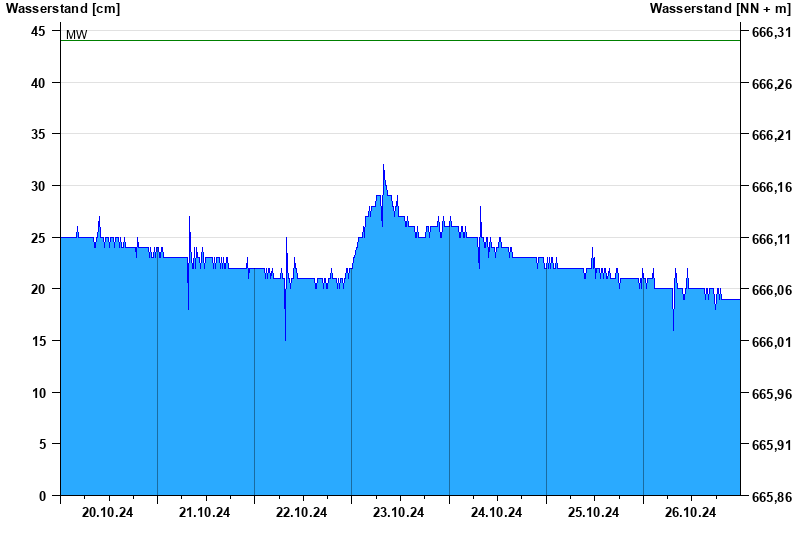This screenshot has height=550, width=800.
Task: Click the left axis value 40
Action: [x=38, y=83]
